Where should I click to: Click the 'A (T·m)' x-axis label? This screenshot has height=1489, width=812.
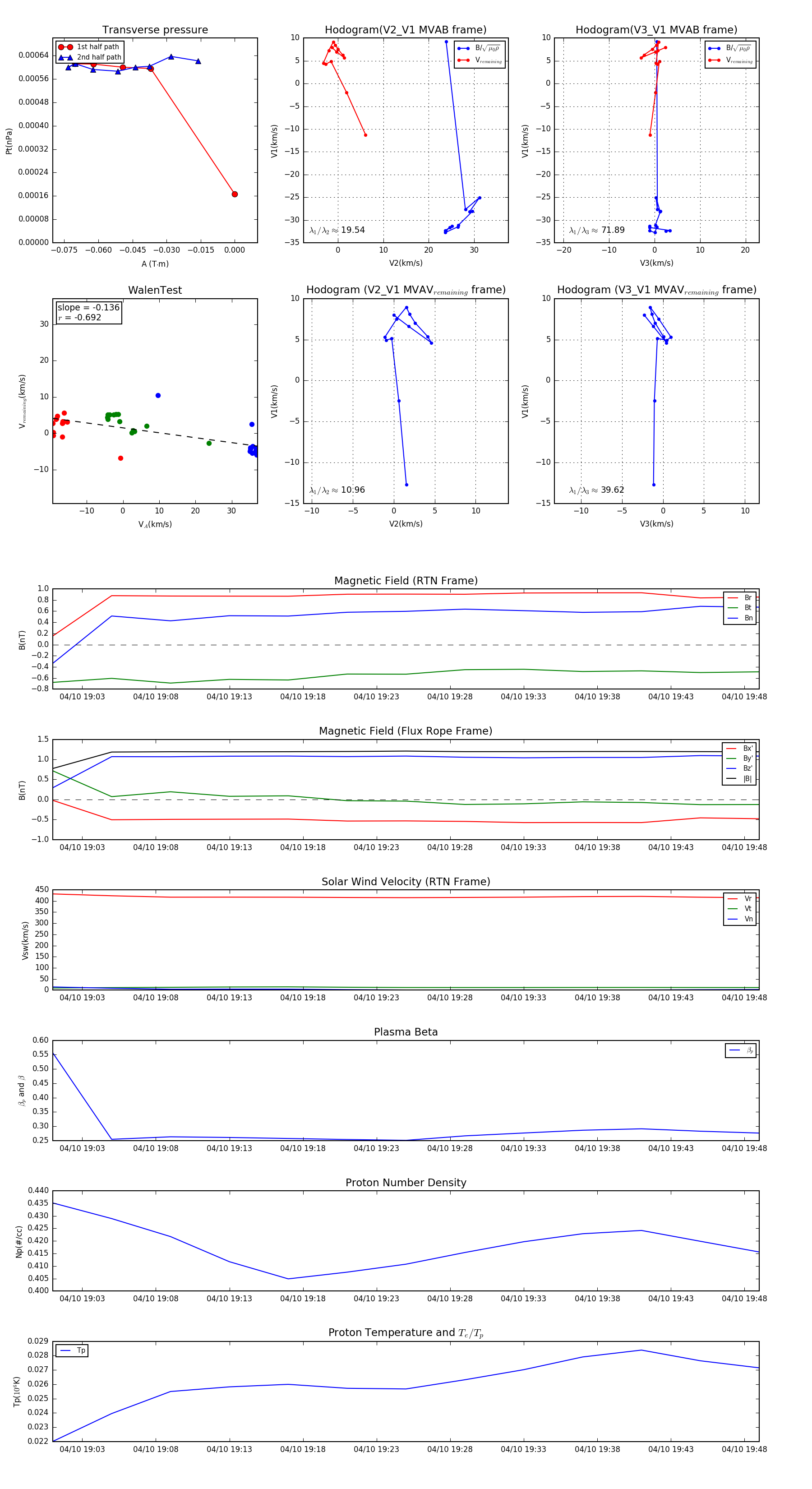point(155,264)
